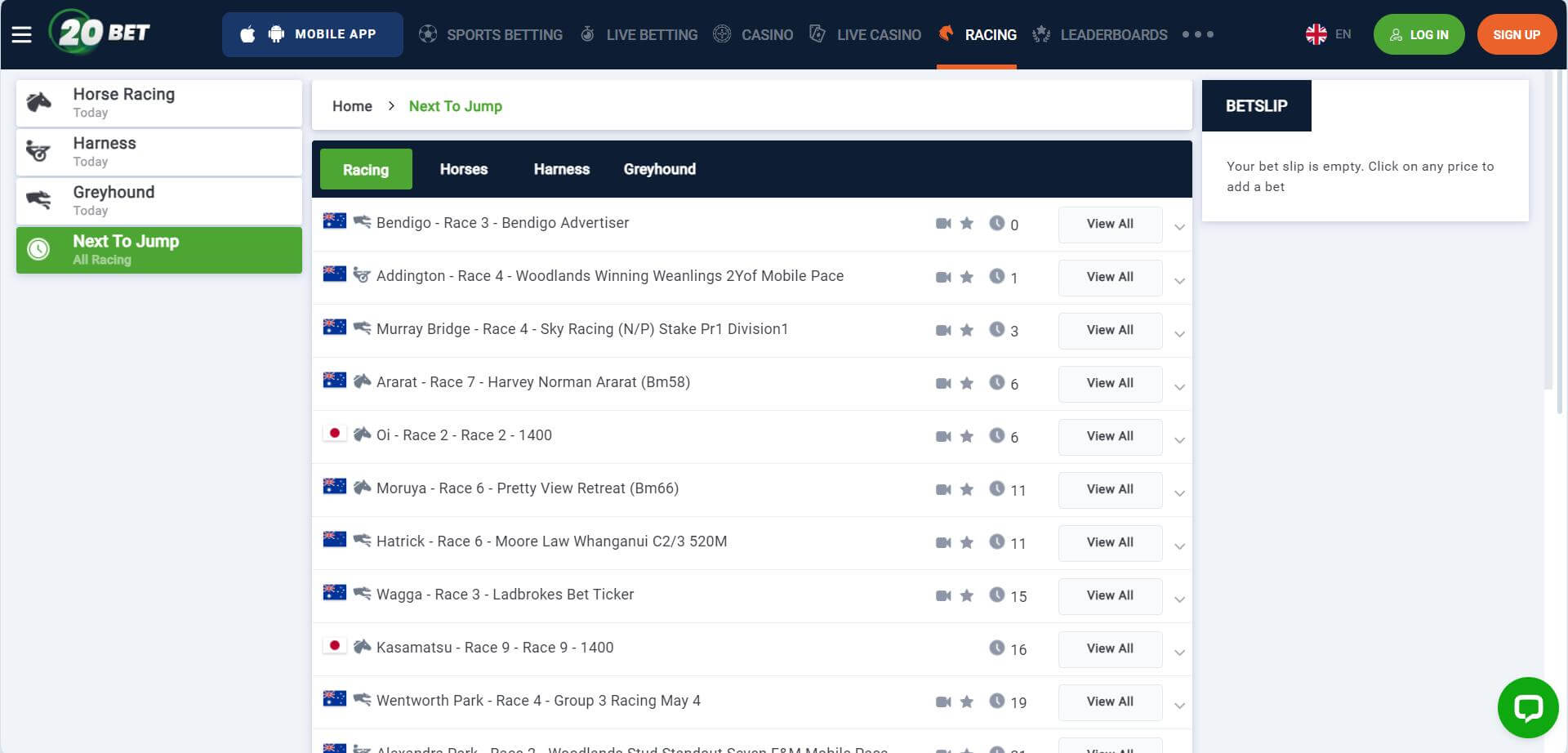Open live chat support bubble

[x=1527, y=706]
